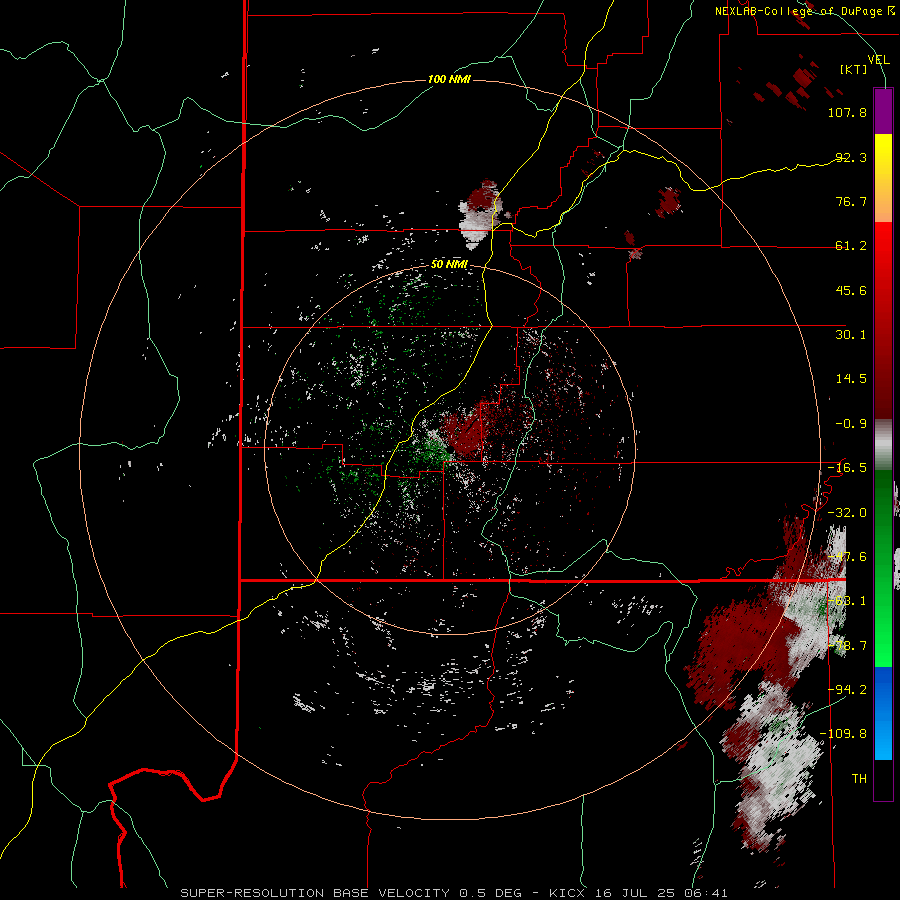Click the blue segment of the color bar

click(x=883, y=713)
